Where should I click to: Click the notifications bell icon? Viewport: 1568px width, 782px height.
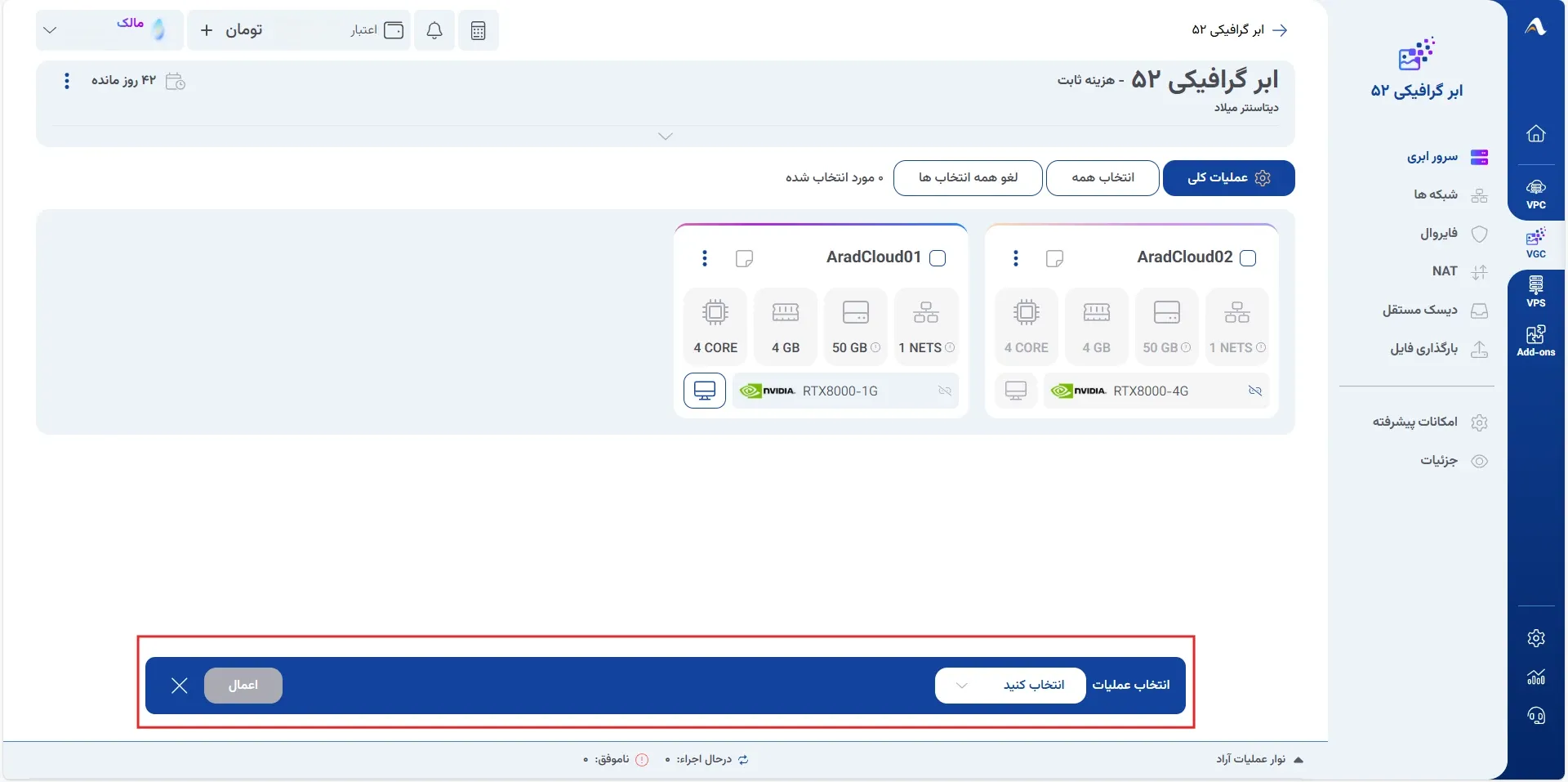(x=434, y=30)
